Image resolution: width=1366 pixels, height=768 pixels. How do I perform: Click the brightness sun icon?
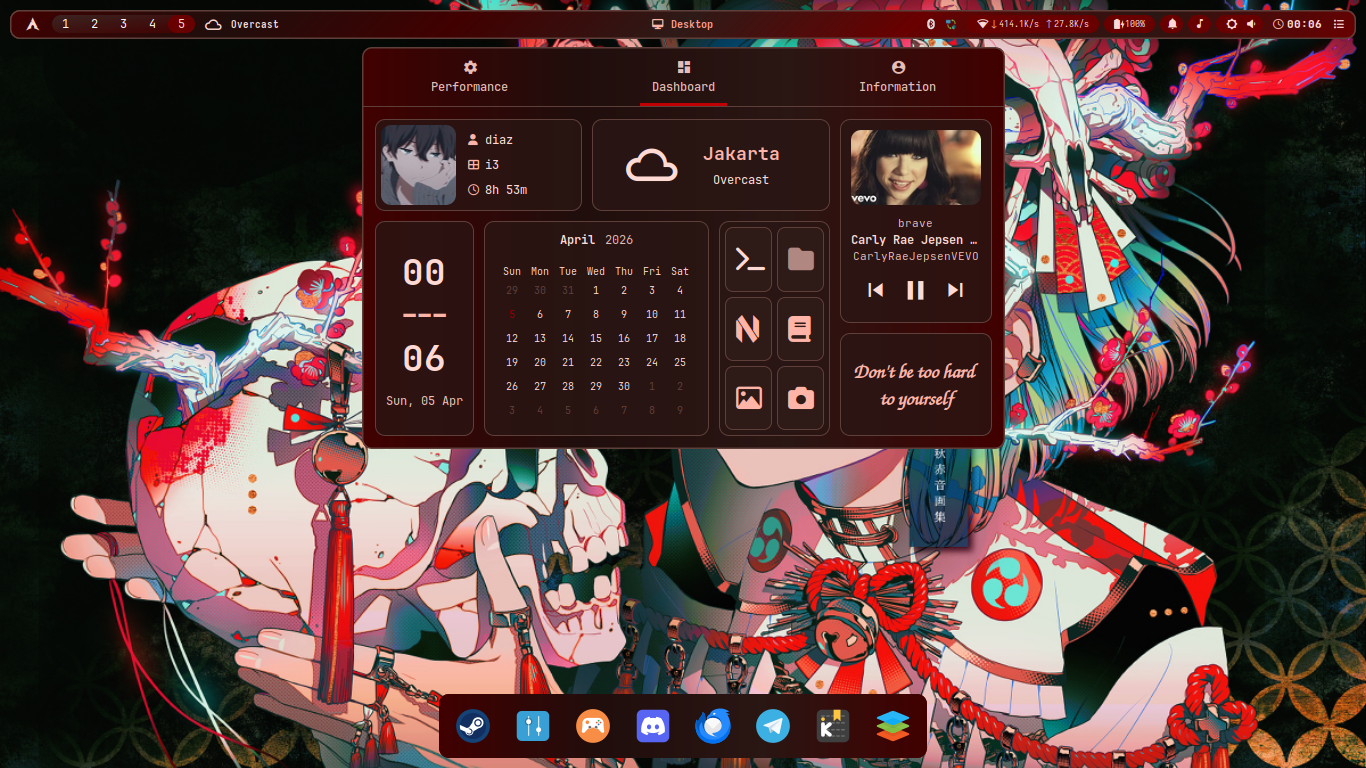pyautogui.click(x=1232, y=24)
